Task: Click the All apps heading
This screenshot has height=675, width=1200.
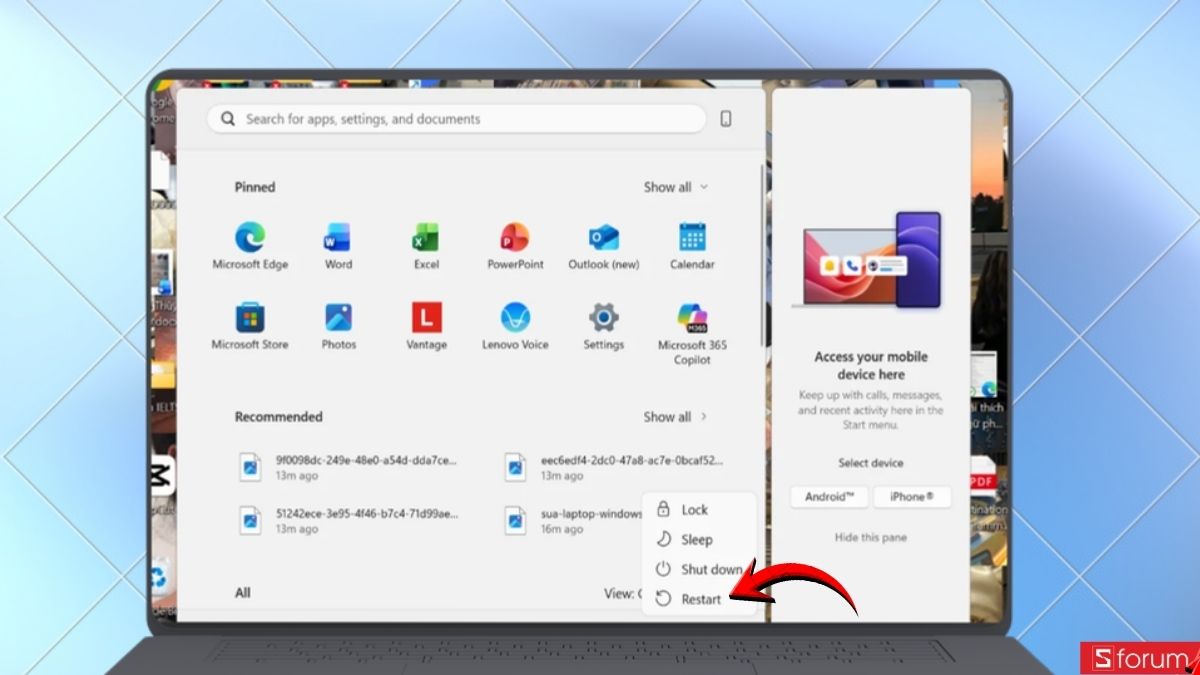Action: tap(243, 593)
